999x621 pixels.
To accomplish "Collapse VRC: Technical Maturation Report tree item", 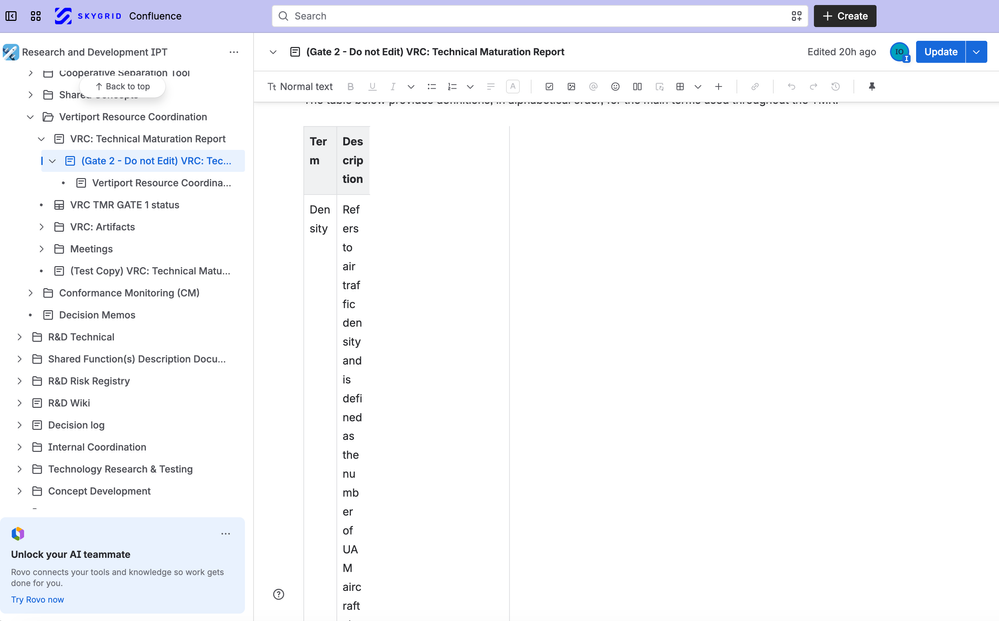I will coord(41,139).
